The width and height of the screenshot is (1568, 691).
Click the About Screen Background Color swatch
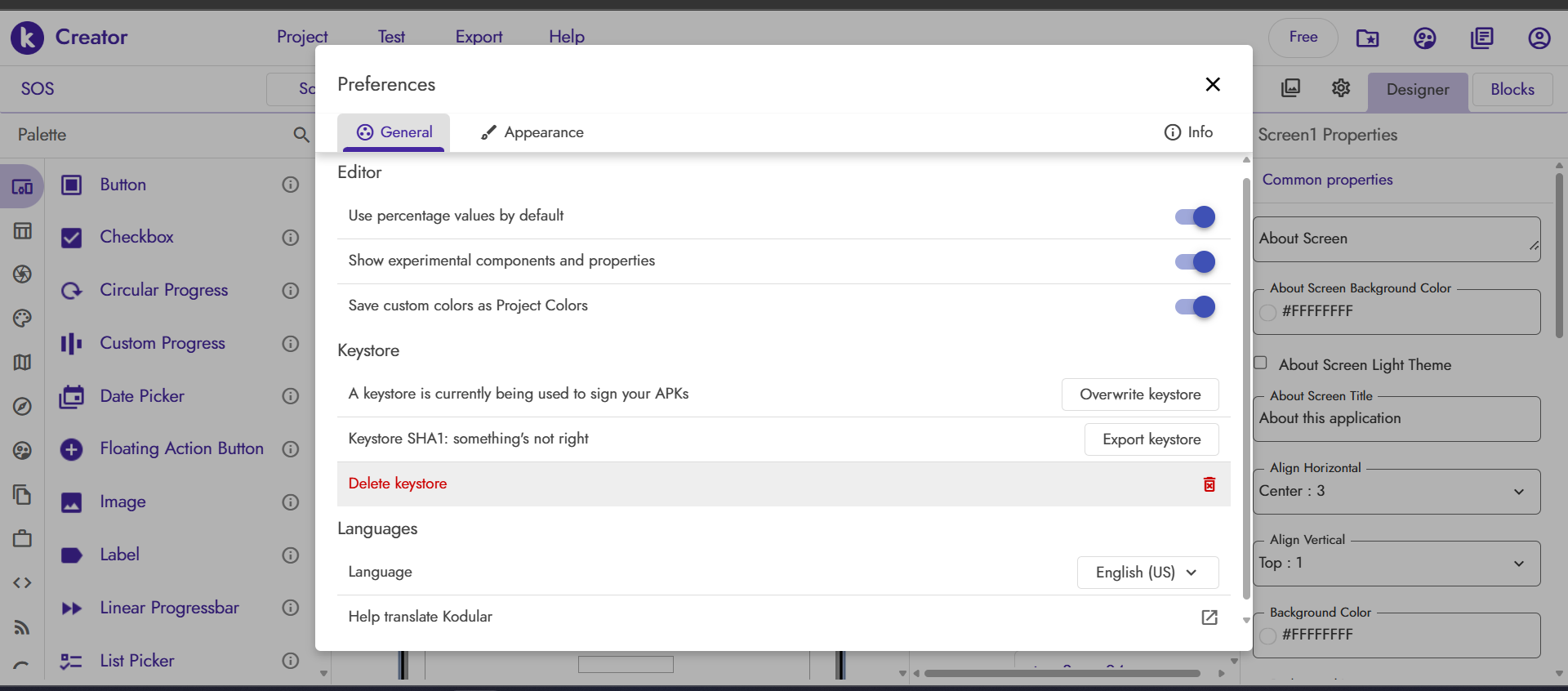[1267, 312]
